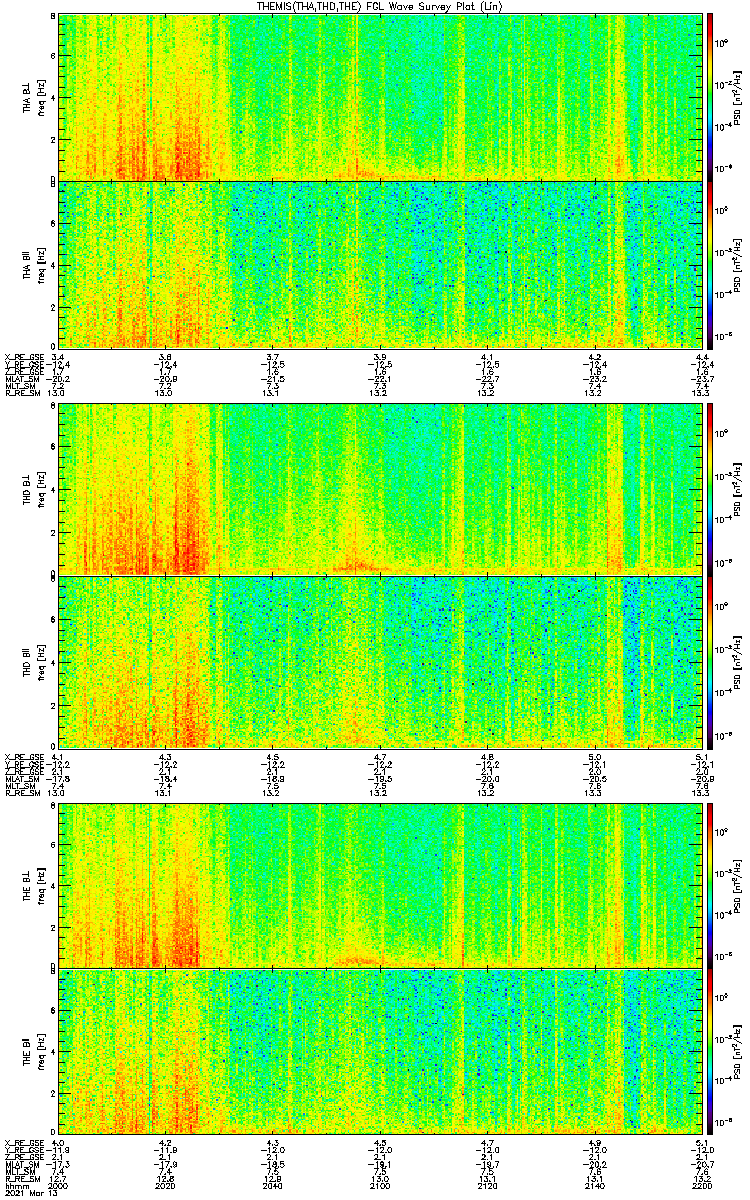Click the 2040 time tick label
Screen dimensions: 750x1200
pos(273,1185)
